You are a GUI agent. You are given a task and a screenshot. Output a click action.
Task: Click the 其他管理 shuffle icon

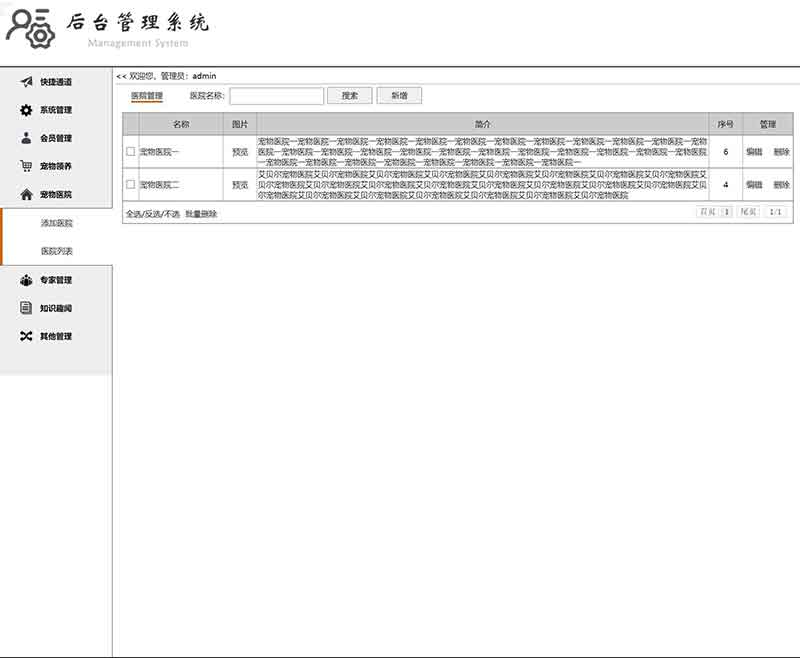[27, 336]
